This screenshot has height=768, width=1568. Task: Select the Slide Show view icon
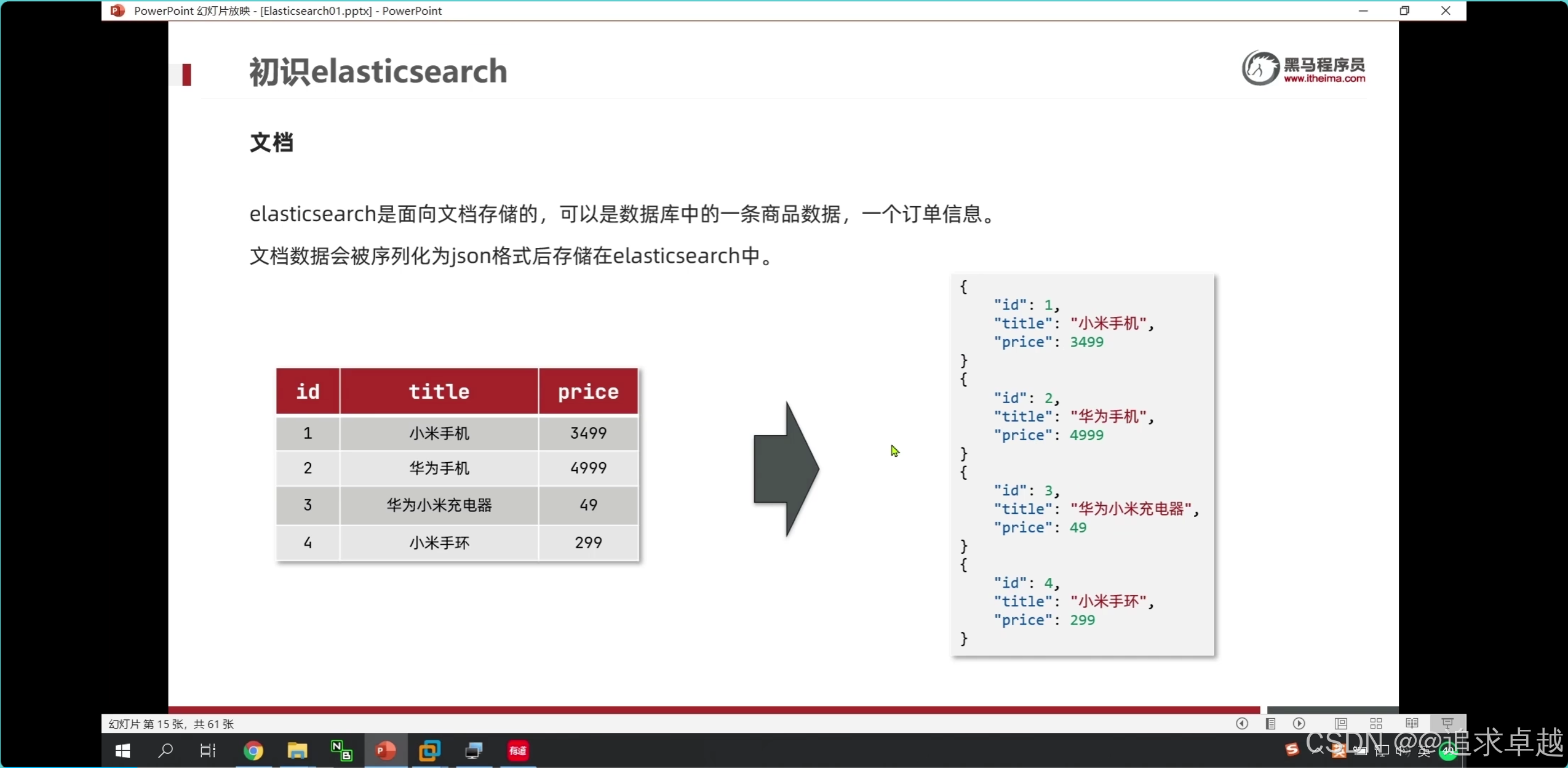pyautogui.click(x=1447, y=724)
